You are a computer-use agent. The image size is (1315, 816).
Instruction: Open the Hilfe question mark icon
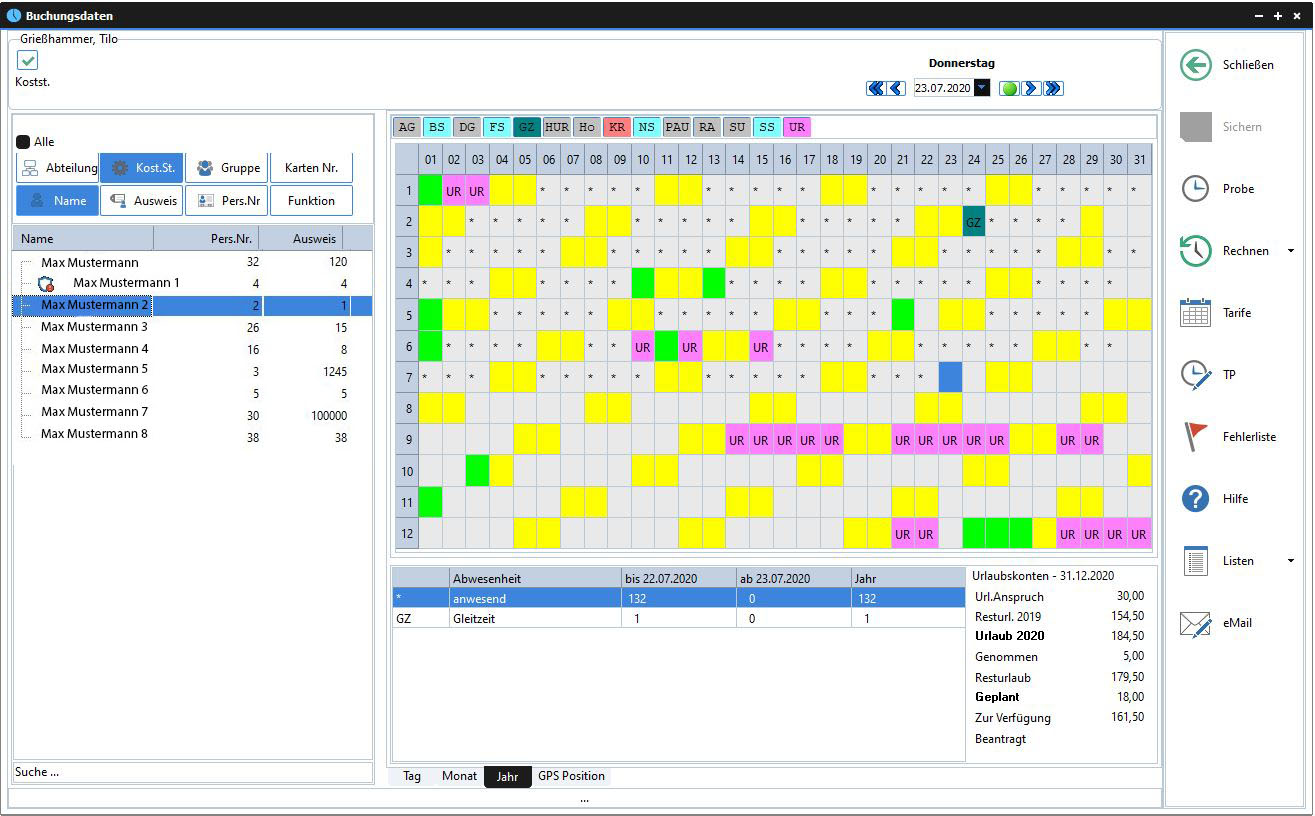[1195, 499]
